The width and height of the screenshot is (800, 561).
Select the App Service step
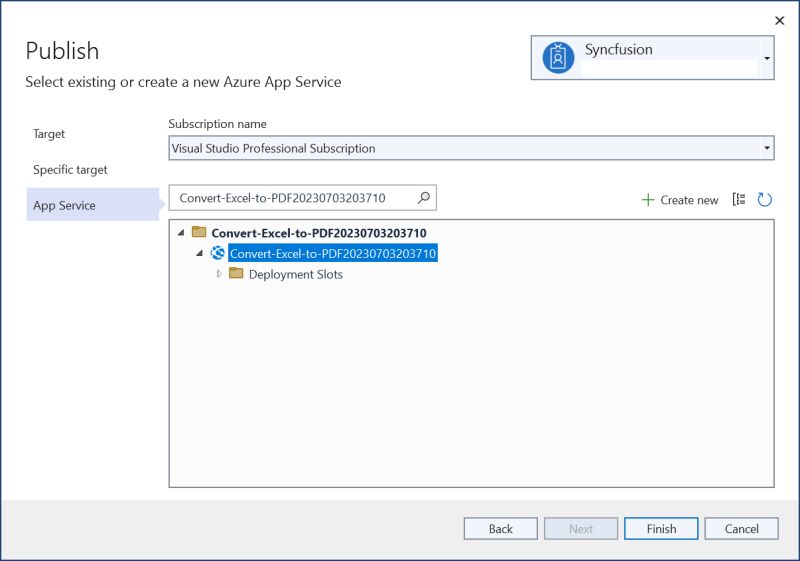(93, 205)
